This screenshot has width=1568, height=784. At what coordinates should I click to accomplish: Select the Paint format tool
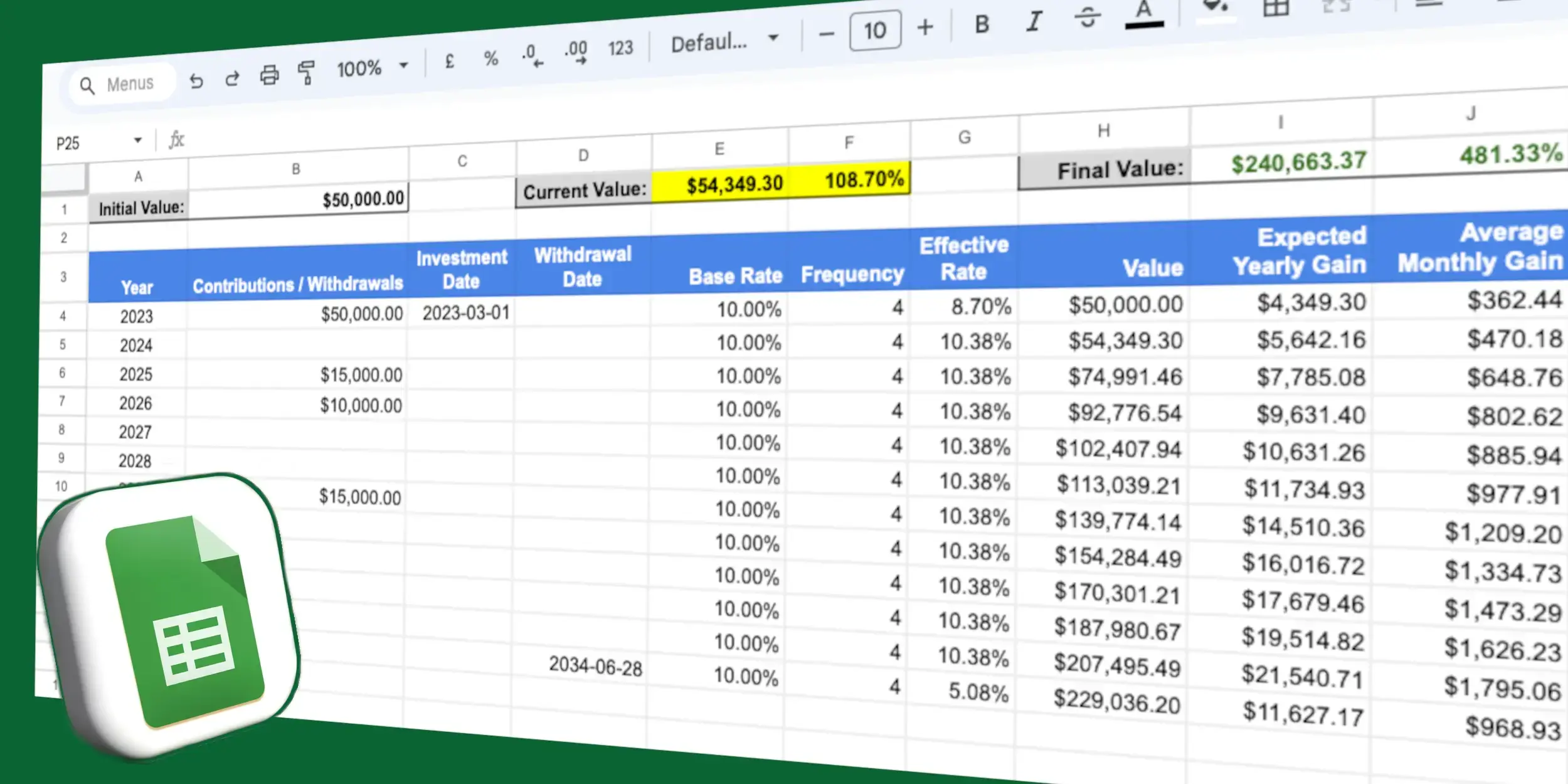point(307,72)
